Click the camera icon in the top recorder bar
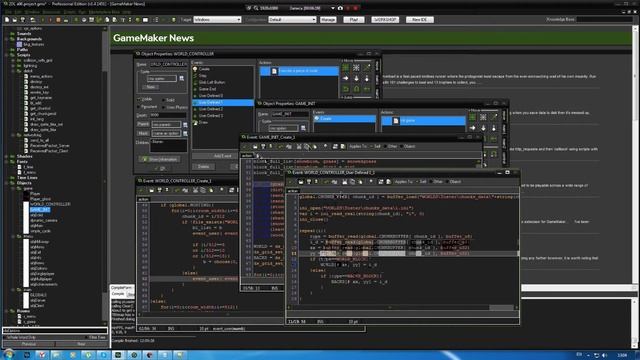This screenshot has height=360, width=640. click(x=340, y=8)
